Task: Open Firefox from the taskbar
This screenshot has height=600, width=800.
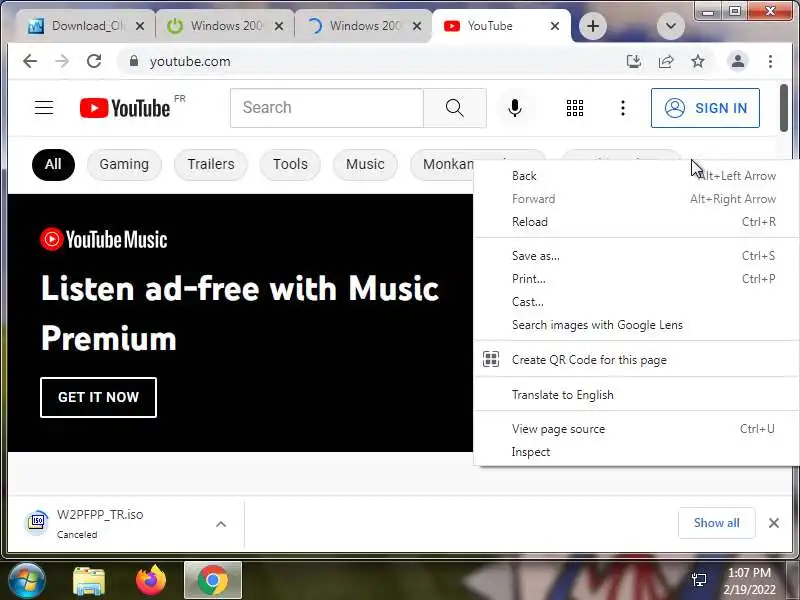Action: coord(151,581)
